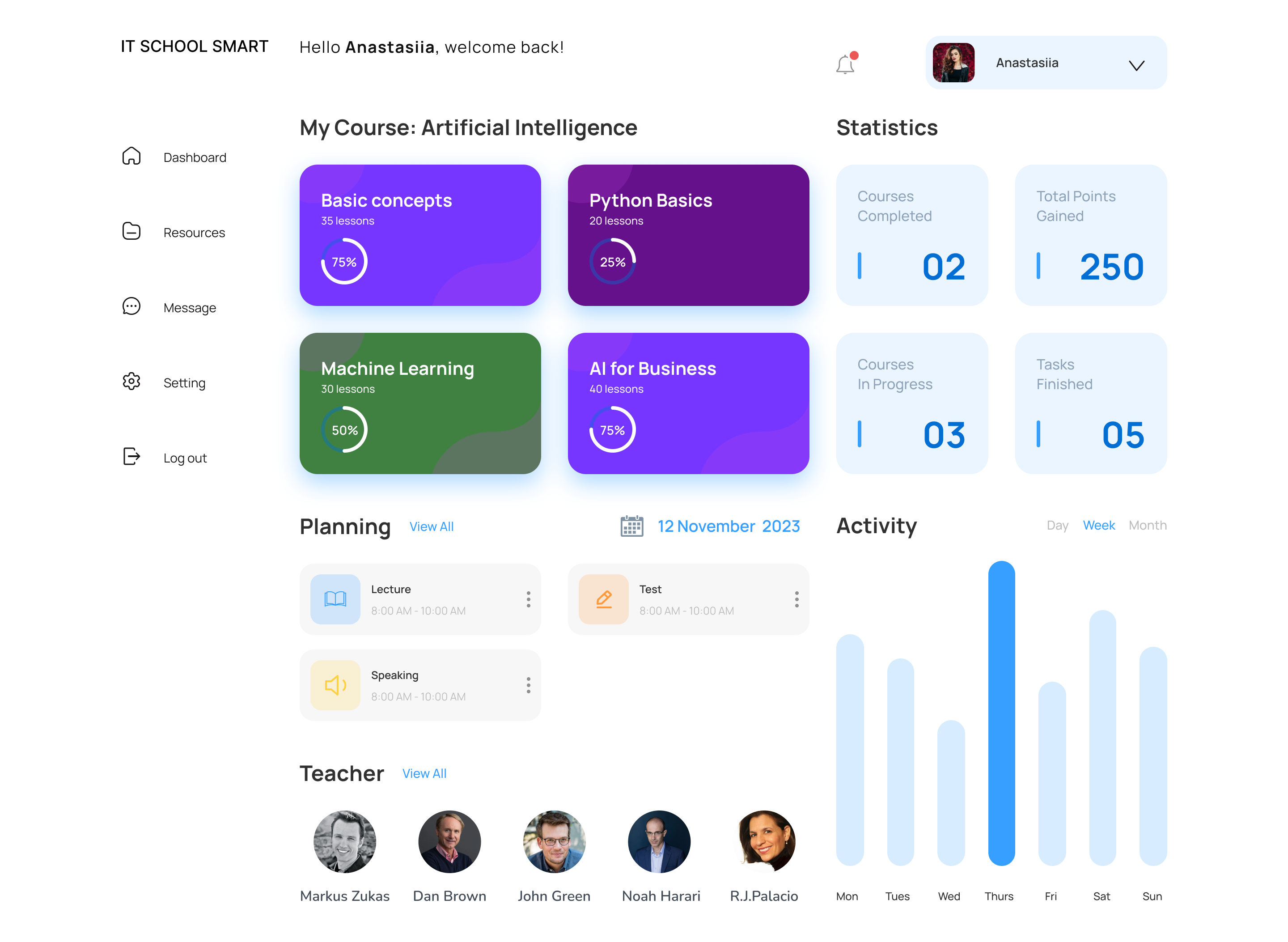This screenshot has width=1288, height=942.
Task: Open three-dot menu on Test item
Action: point(797,599)
